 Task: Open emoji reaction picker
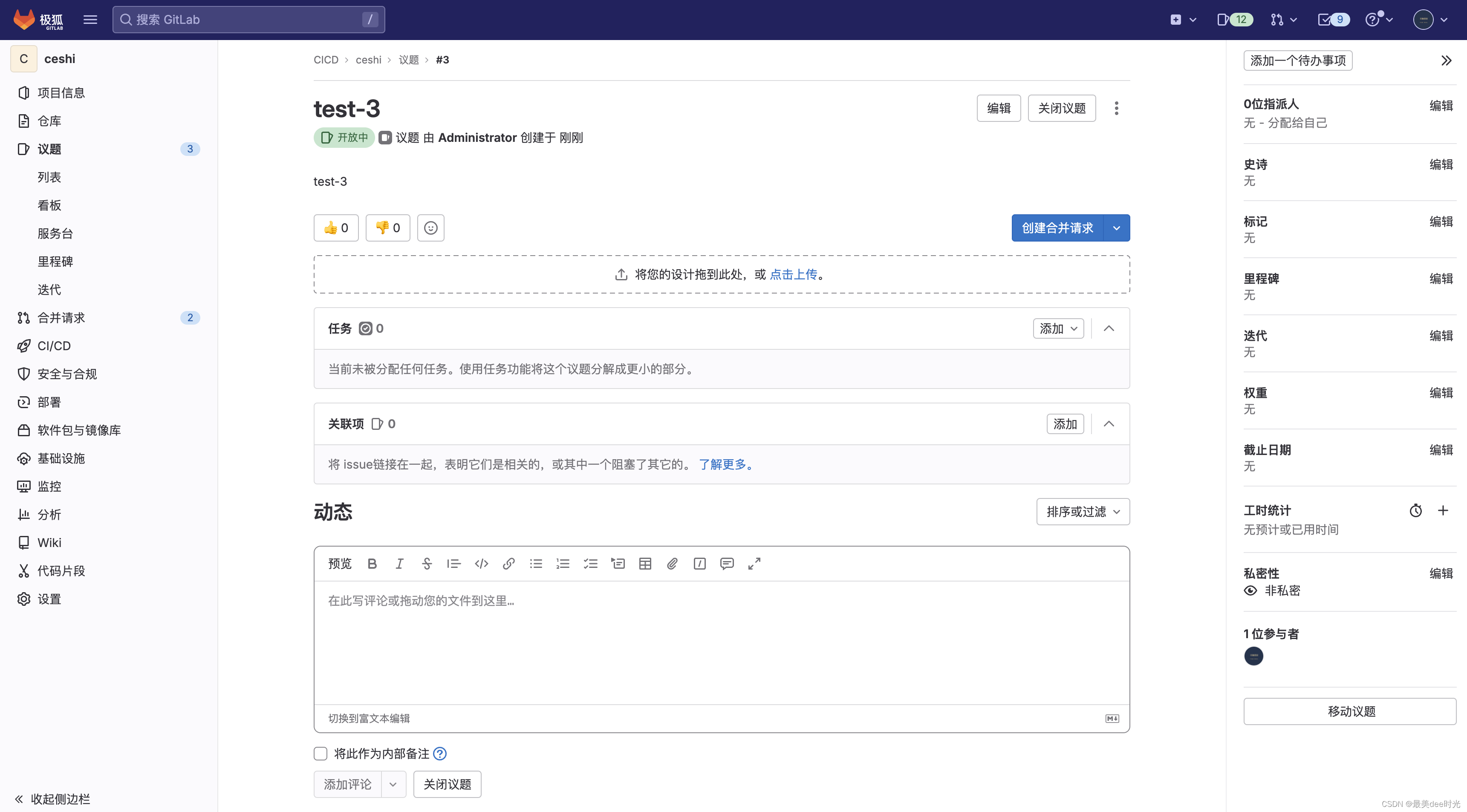coord(430,228)
